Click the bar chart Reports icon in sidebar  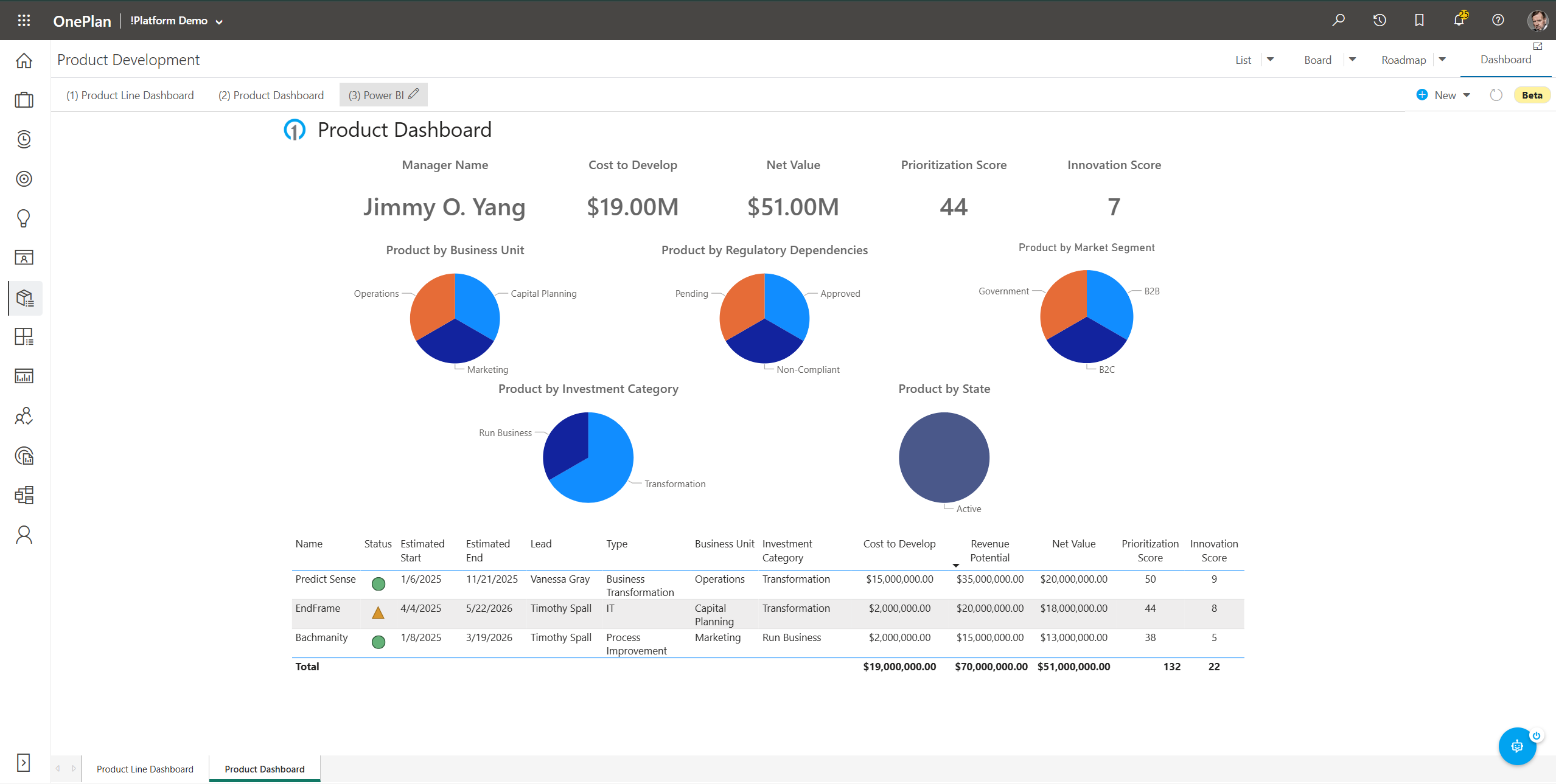click(x=24, y=375)
